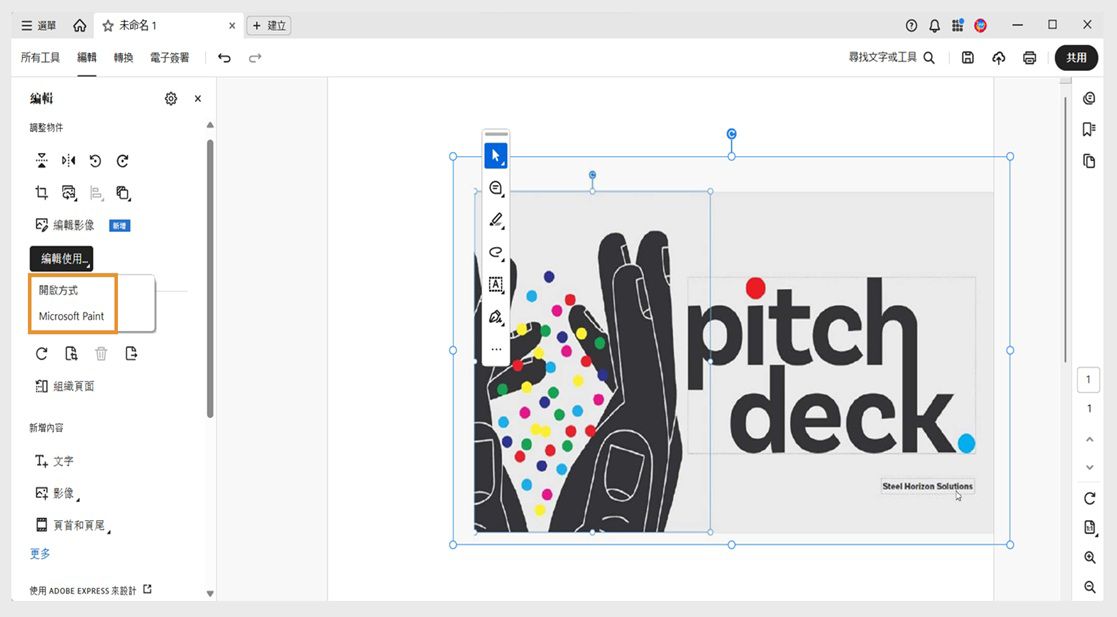Click the 尋找文字或工具 search field
Image resolution: width=1117 pixels, height=617 pixels.
click(891, 58)
